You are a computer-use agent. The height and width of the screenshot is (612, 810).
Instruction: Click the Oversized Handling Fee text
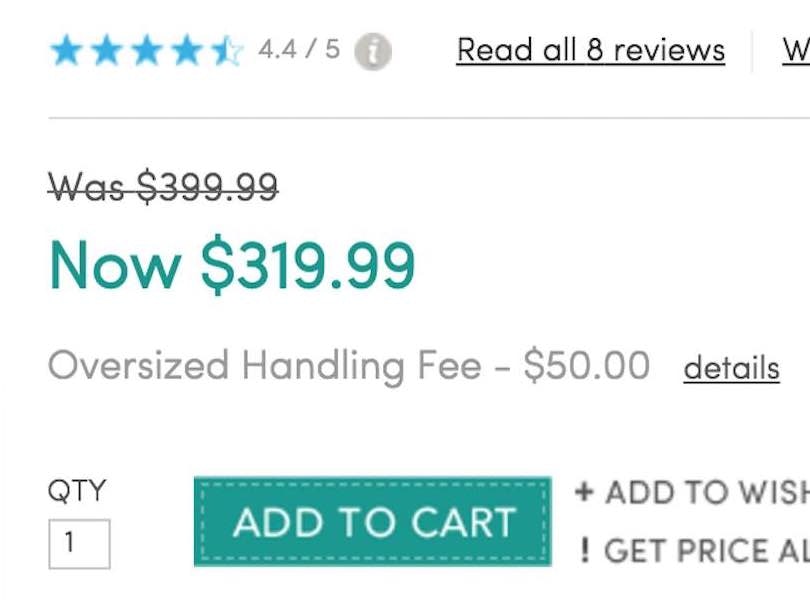click(348, 366)
